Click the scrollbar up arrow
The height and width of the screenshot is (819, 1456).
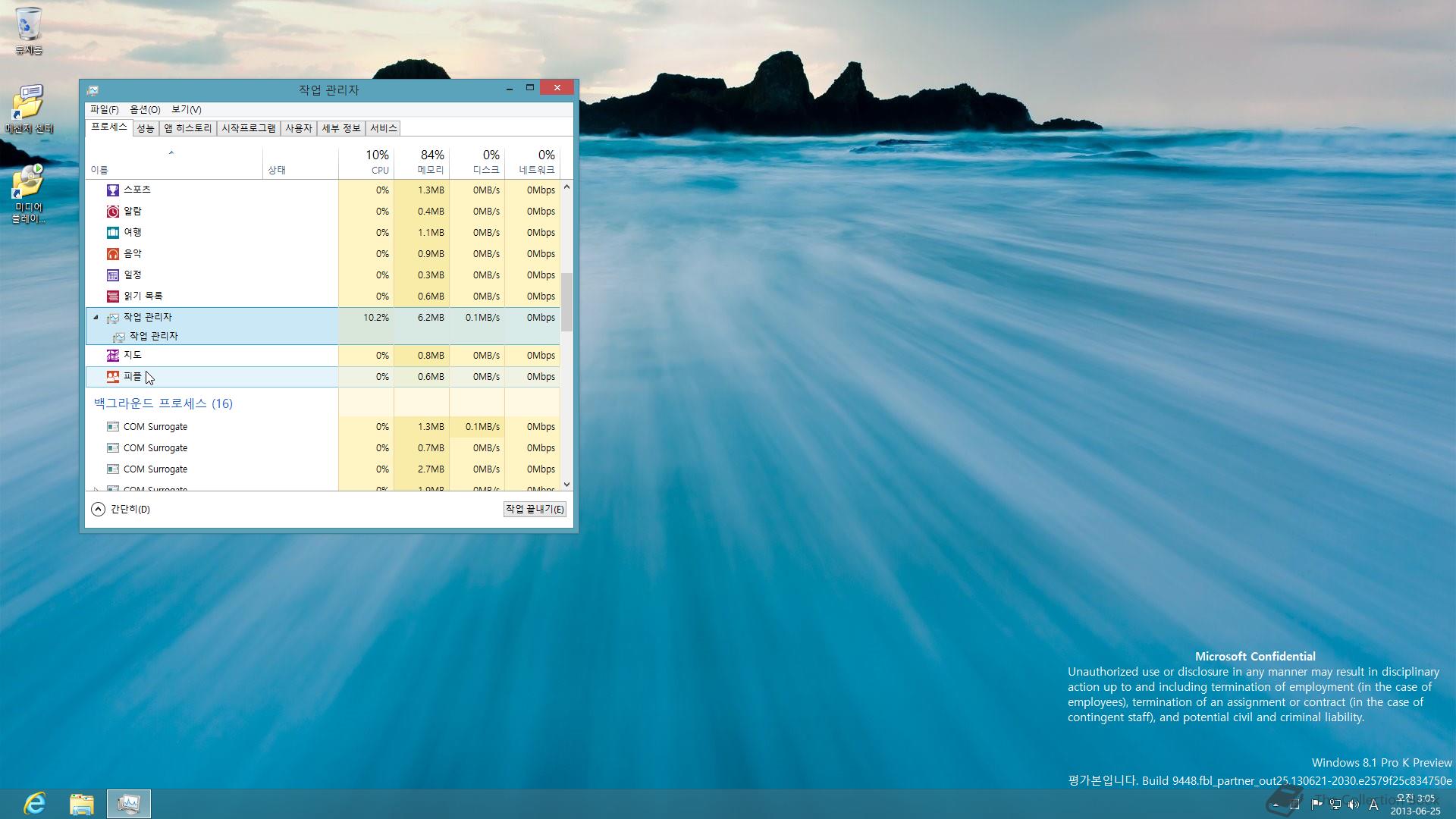pyautogui.click(x=566, y=187)
